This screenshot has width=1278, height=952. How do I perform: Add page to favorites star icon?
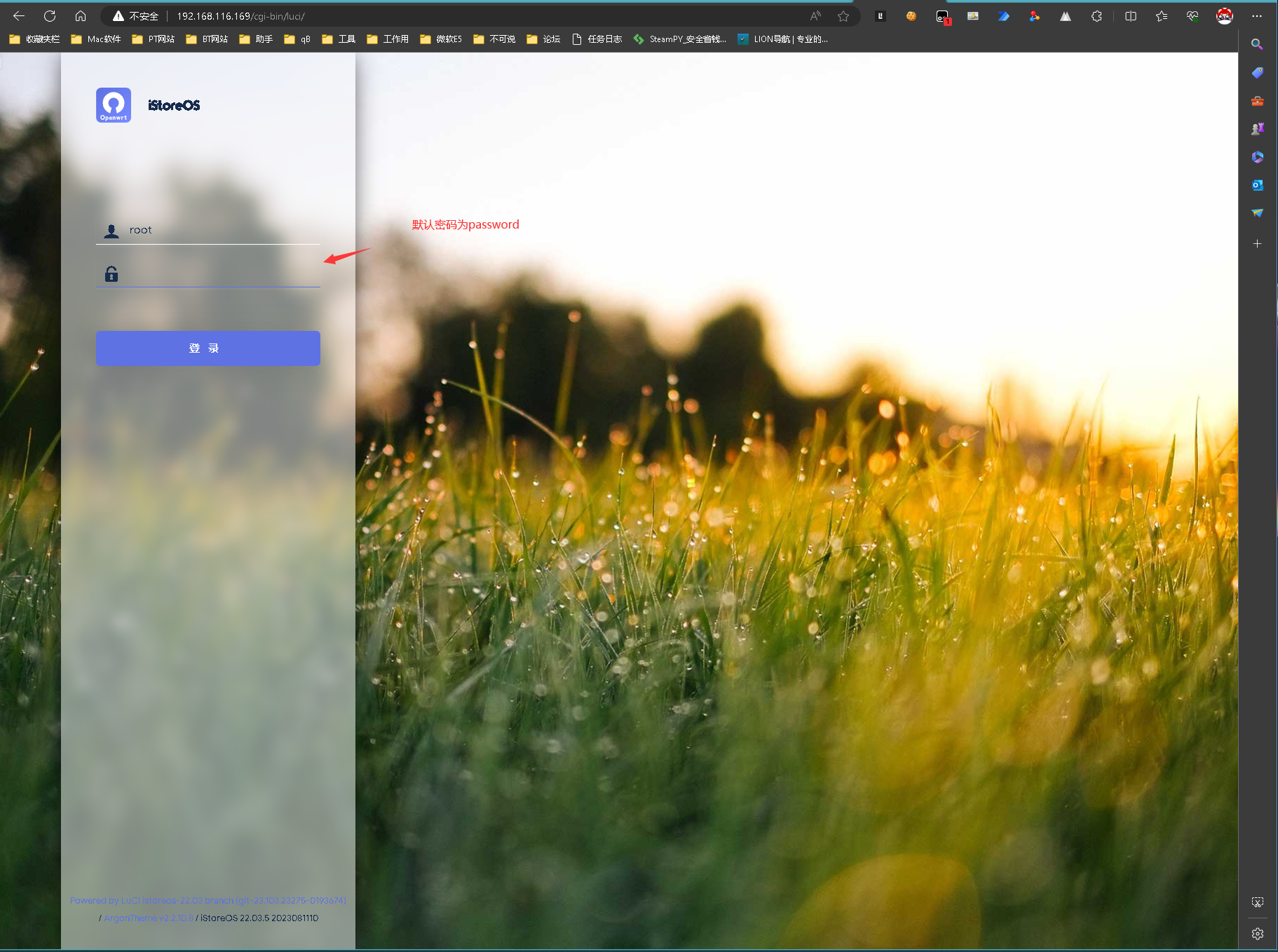pos(843,16)
